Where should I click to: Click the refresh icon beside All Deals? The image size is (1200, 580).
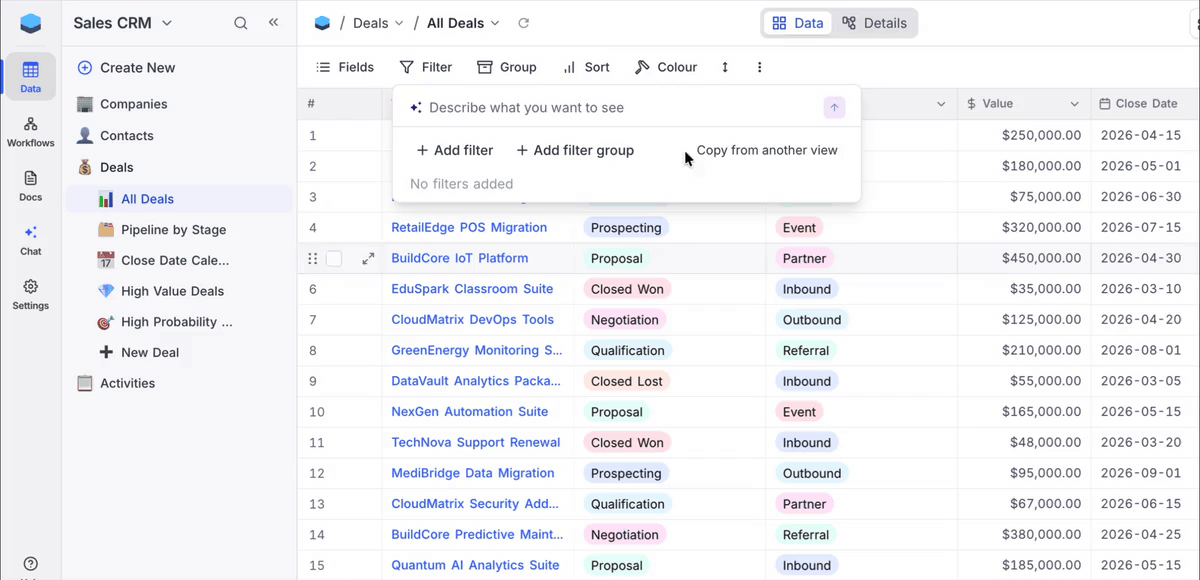(523, 23)
